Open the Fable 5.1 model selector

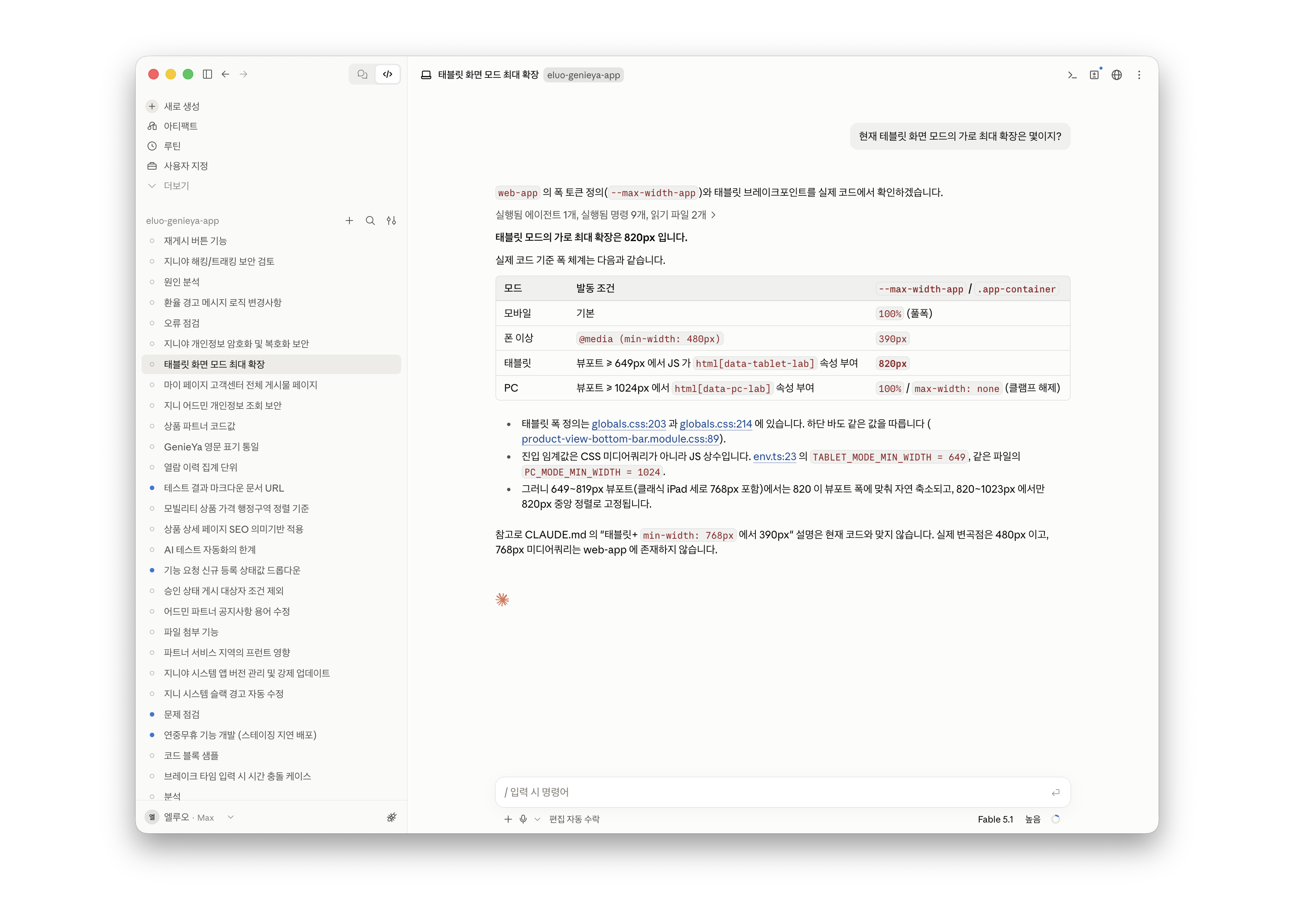coord(995,819)
